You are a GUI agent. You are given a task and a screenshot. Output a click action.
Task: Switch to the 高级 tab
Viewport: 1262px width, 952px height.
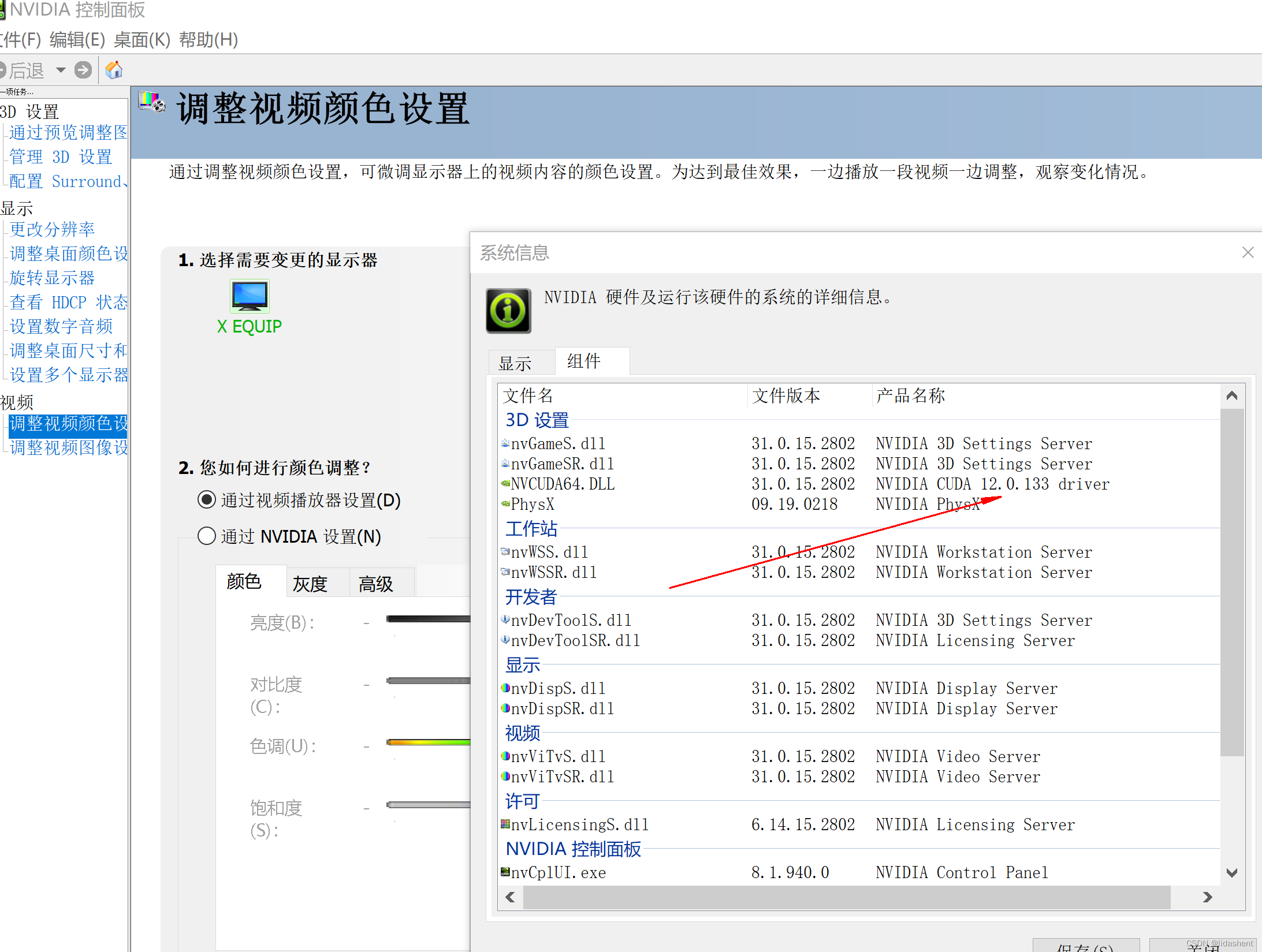coord(382,583)
